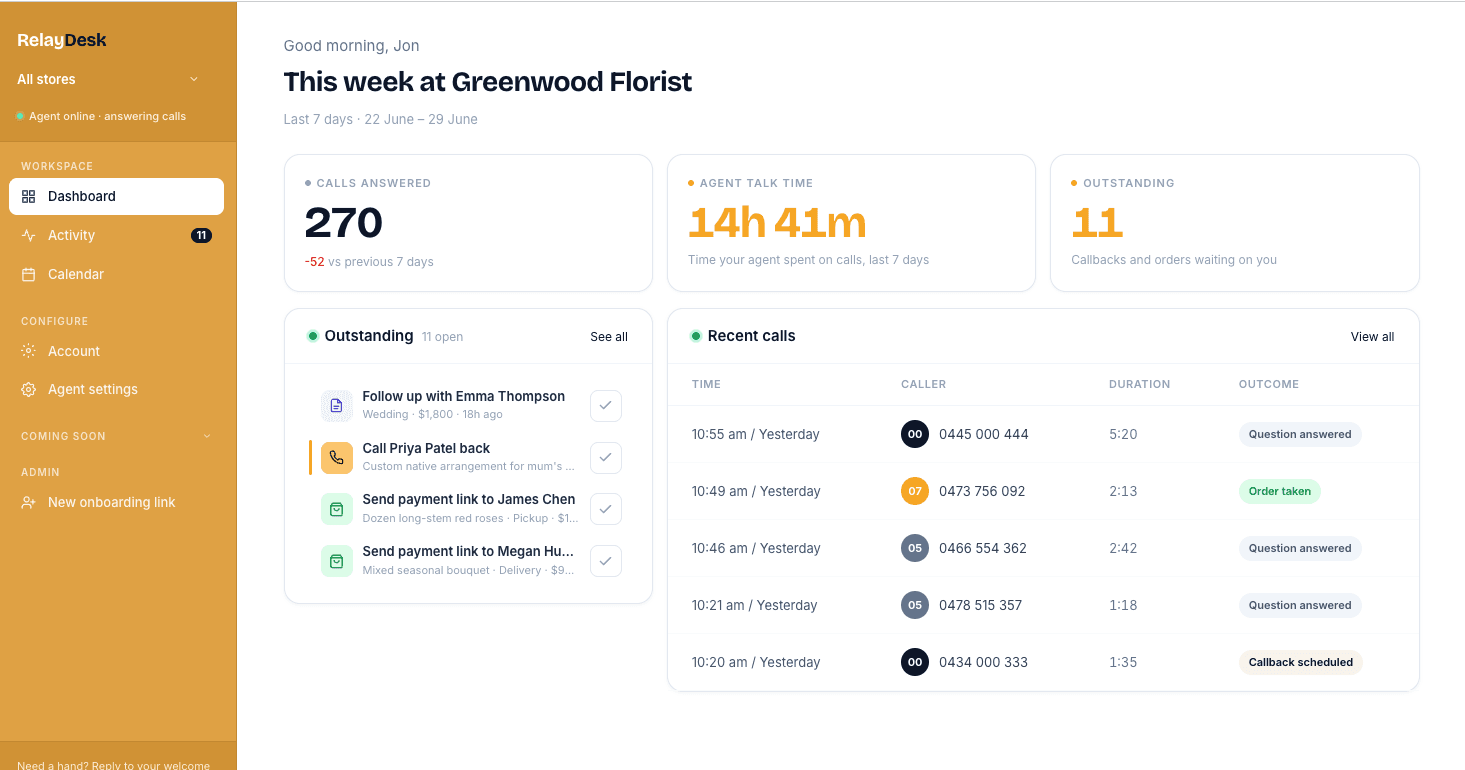This screenshot has height=770, width=1465.
Task: Click the 05 avatar for 0478 515 357
Action: 915,605
